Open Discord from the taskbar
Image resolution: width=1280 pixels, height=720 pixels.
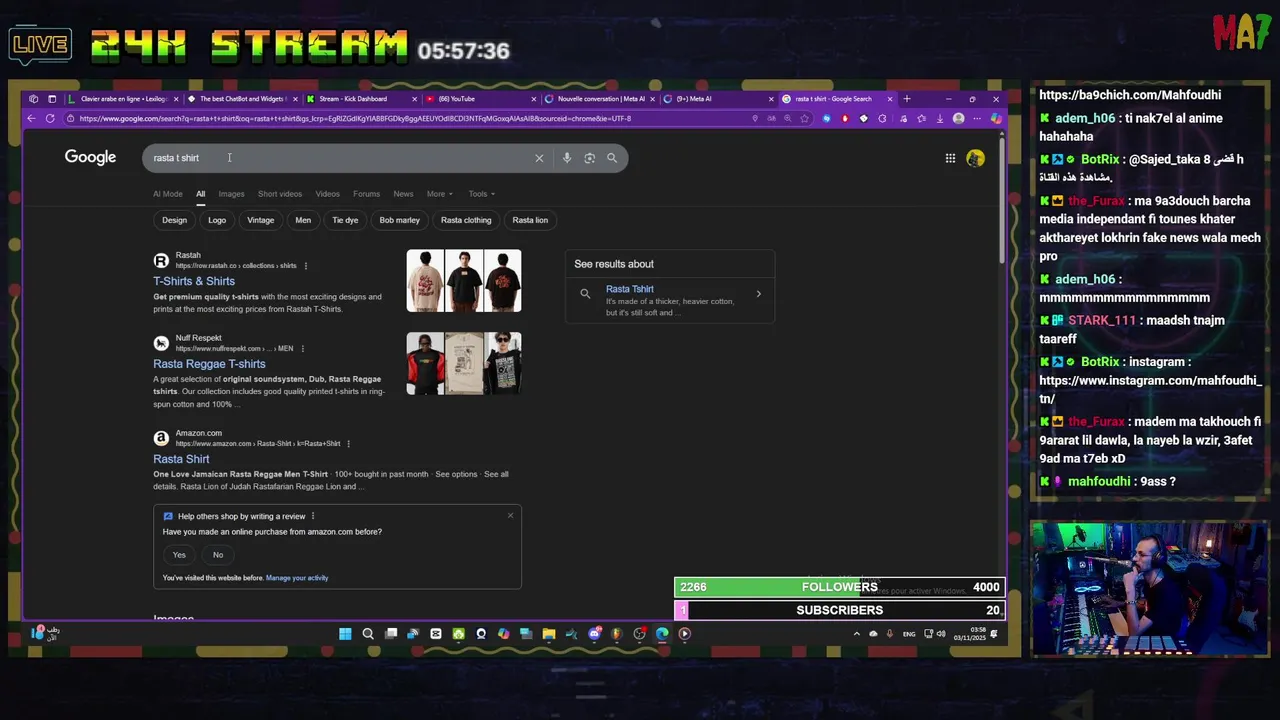point(594,633)
